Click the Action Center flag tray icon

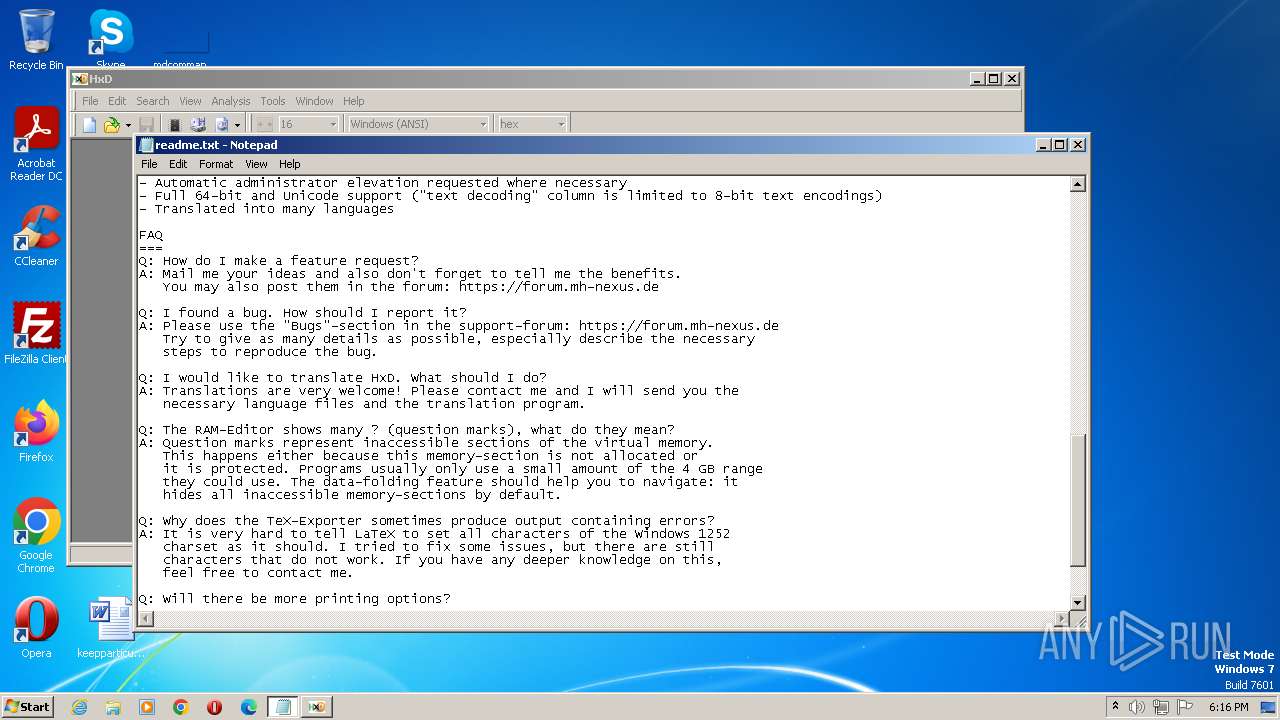click(1185, 707)
